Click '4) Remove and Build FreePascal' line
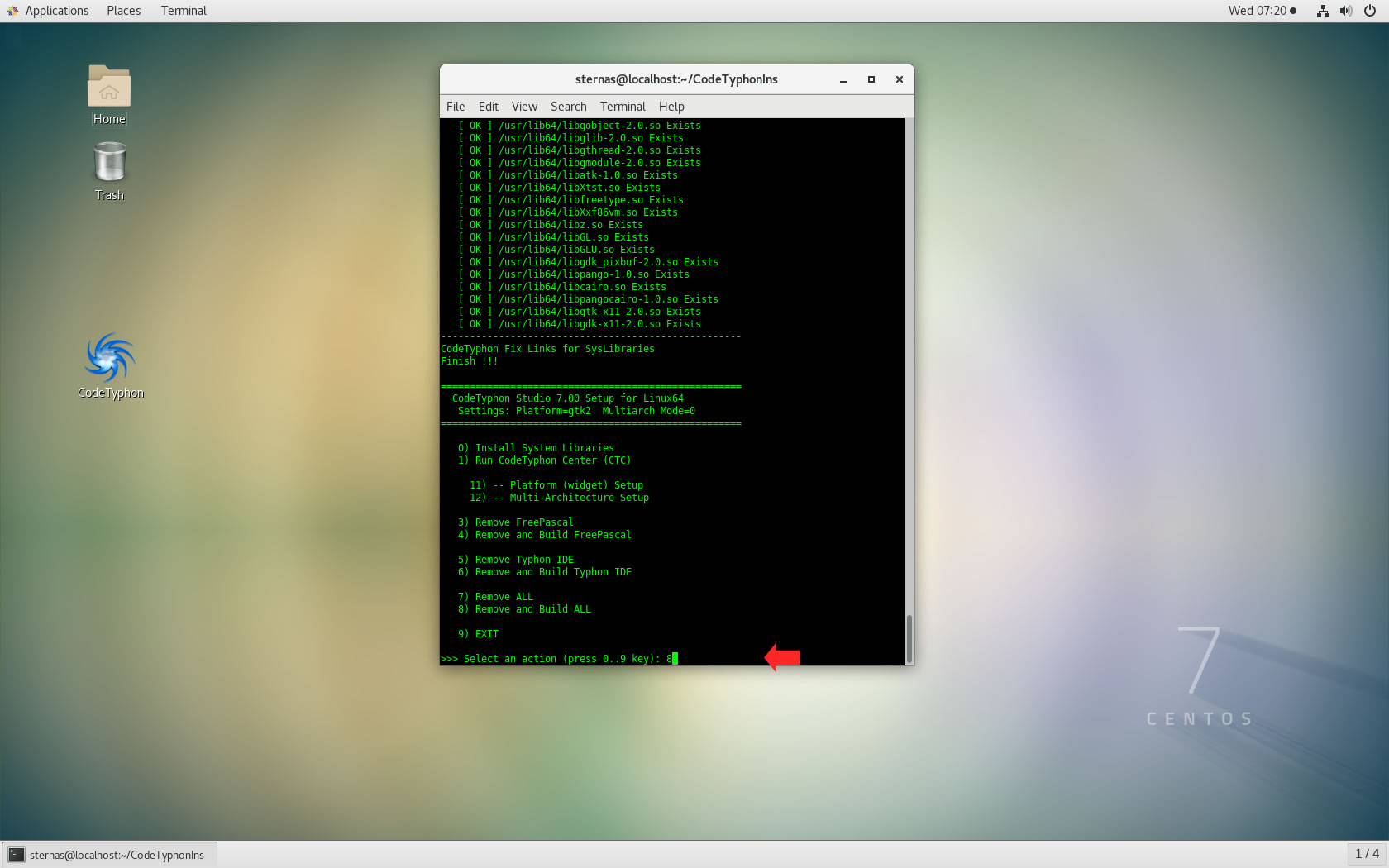Screen dimensions: 1389x868 coord(545,535)
